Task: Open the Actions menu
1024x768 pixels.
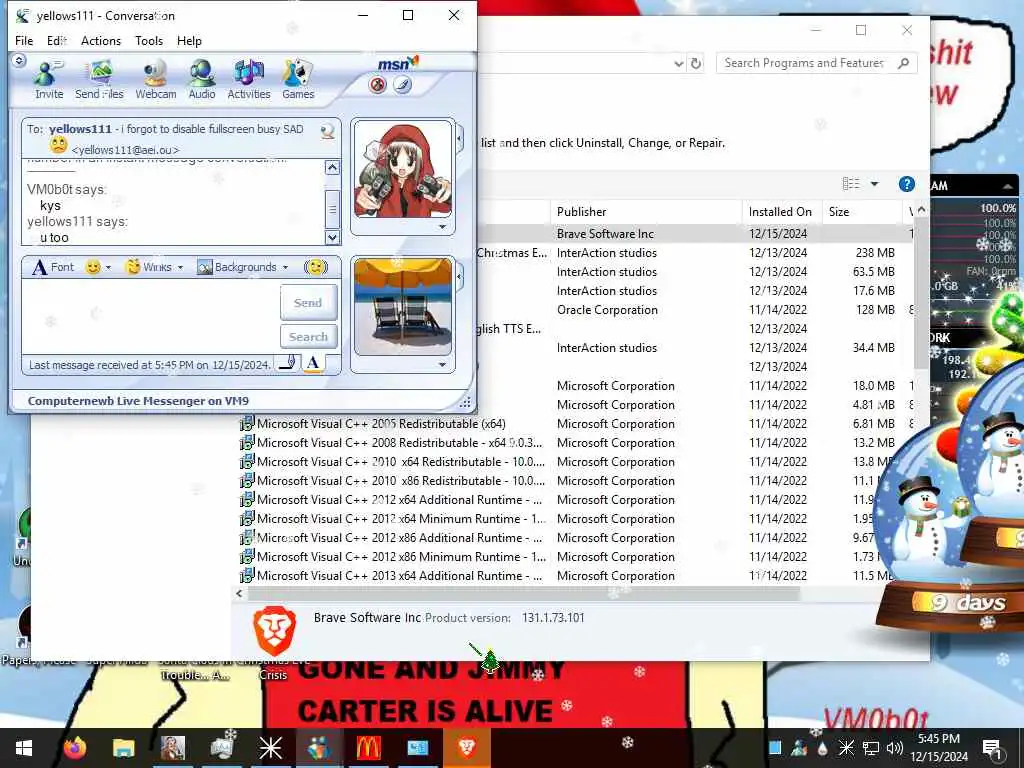Action: [x=101, y=40]
